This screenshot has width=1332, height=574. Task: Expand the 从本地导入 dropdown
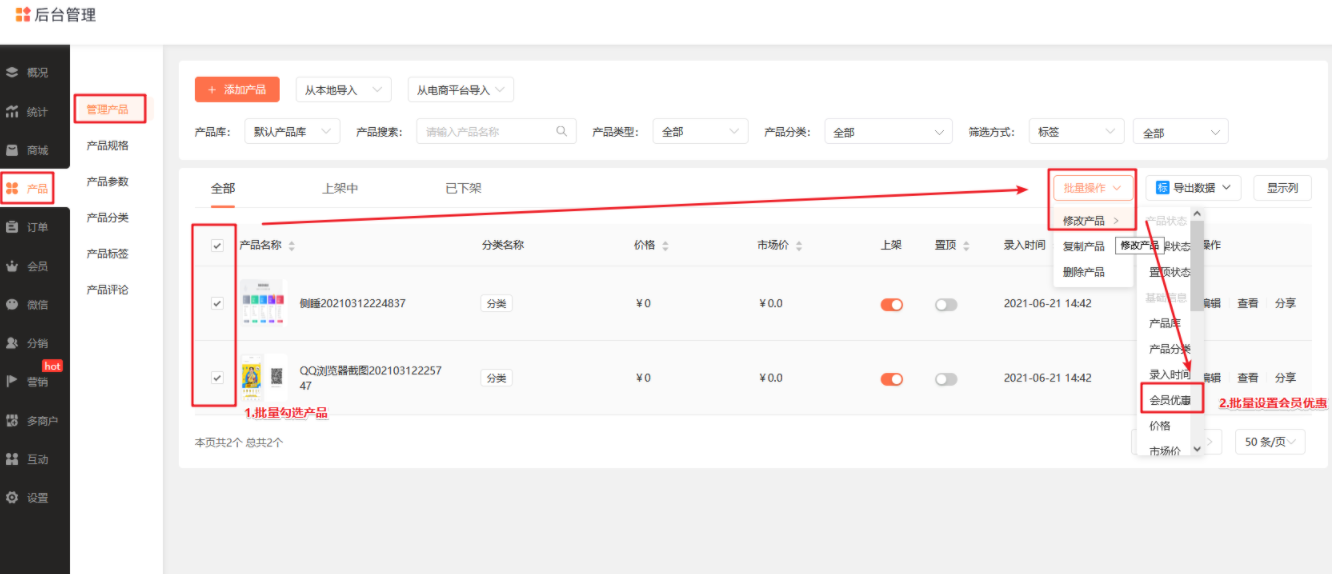pos(343,90)
